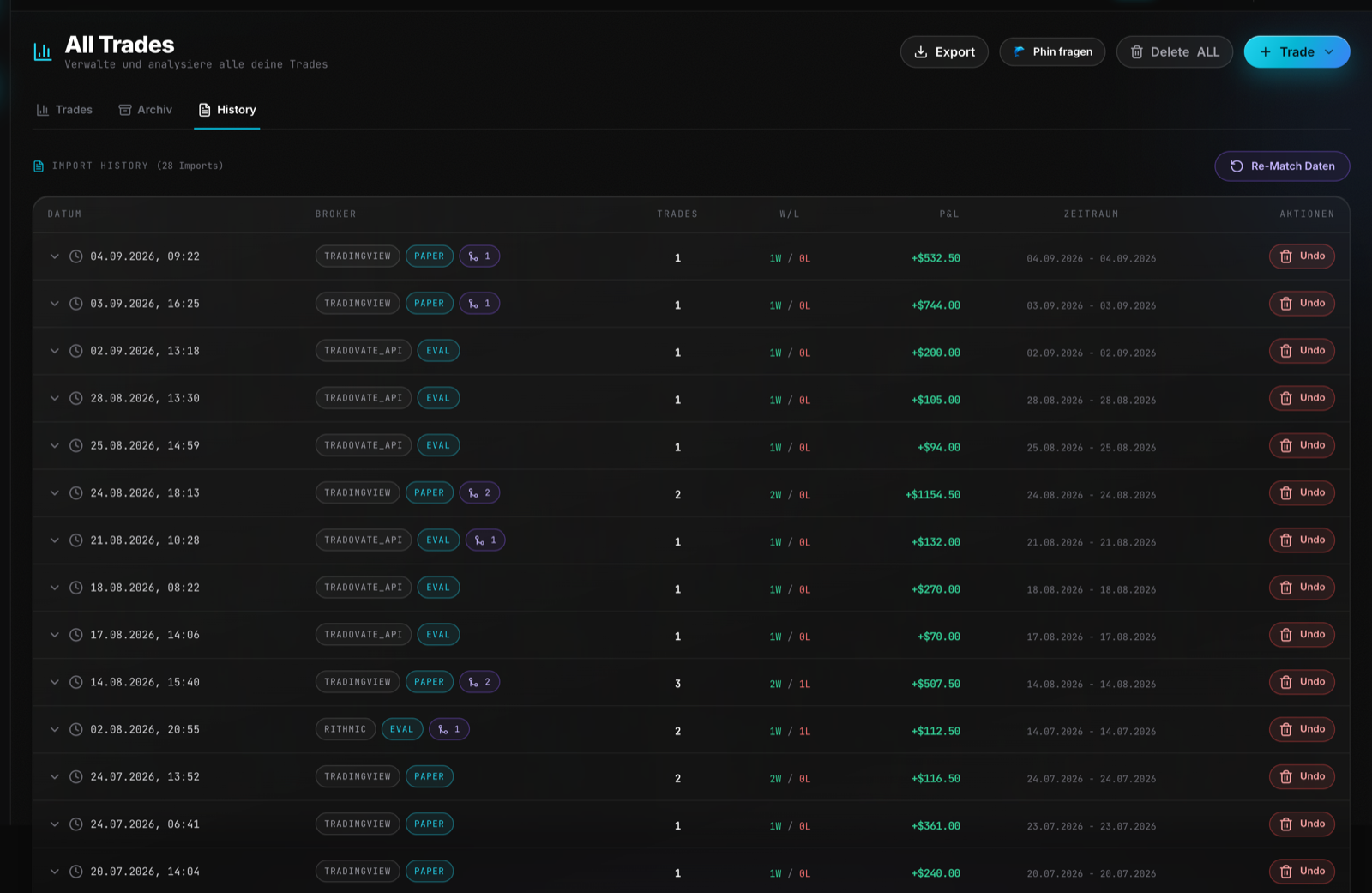This screenshot has width=1372, height=893.
Task: Click the clock icon in the 14.08.2026, 15:40 row
Action: (x=76, y=682)
